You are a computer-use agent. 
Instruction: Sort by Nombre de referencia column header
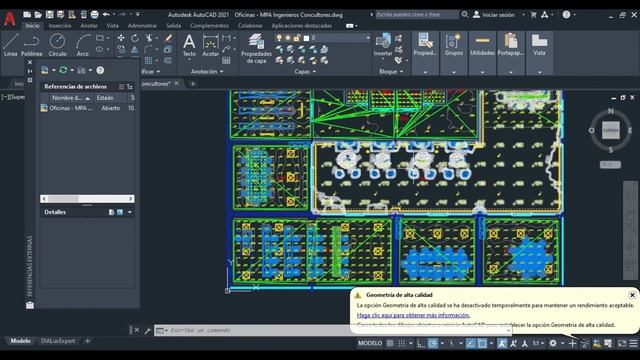(67, 98)
